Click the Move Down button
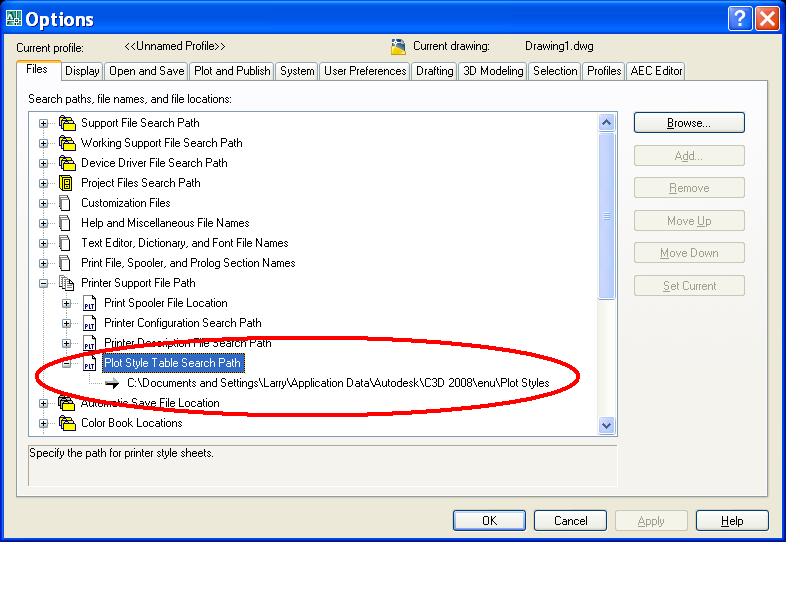 (689, 253)
